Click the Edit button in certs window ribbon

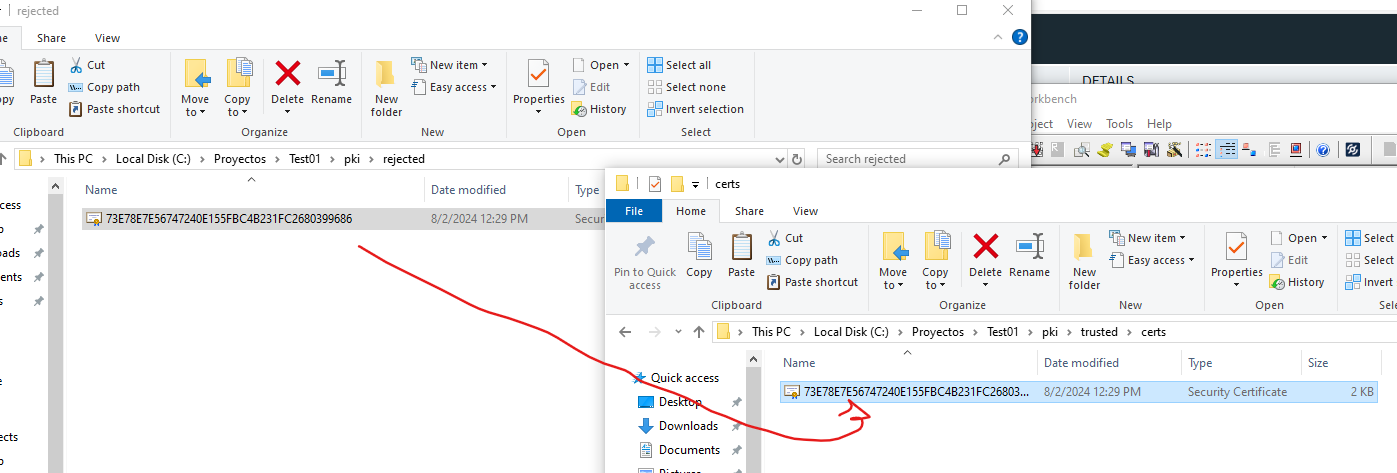(1289, 260)
